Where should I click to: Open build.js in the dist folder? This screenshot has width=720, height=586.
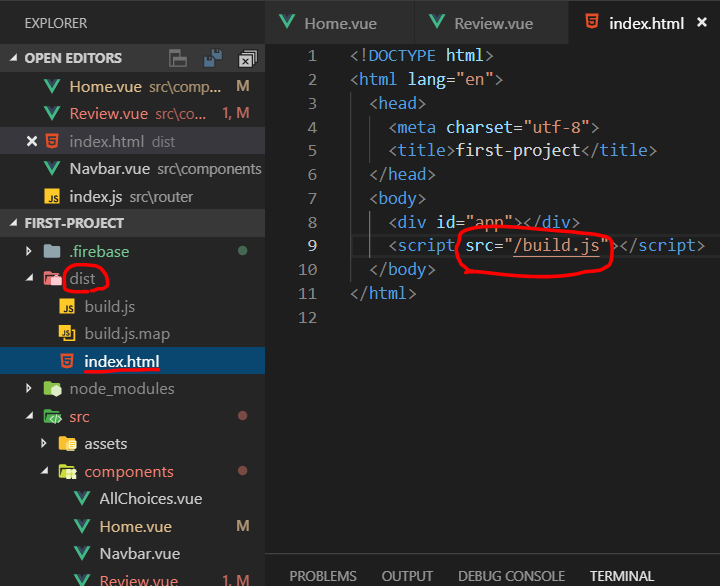tap(132, 306)
